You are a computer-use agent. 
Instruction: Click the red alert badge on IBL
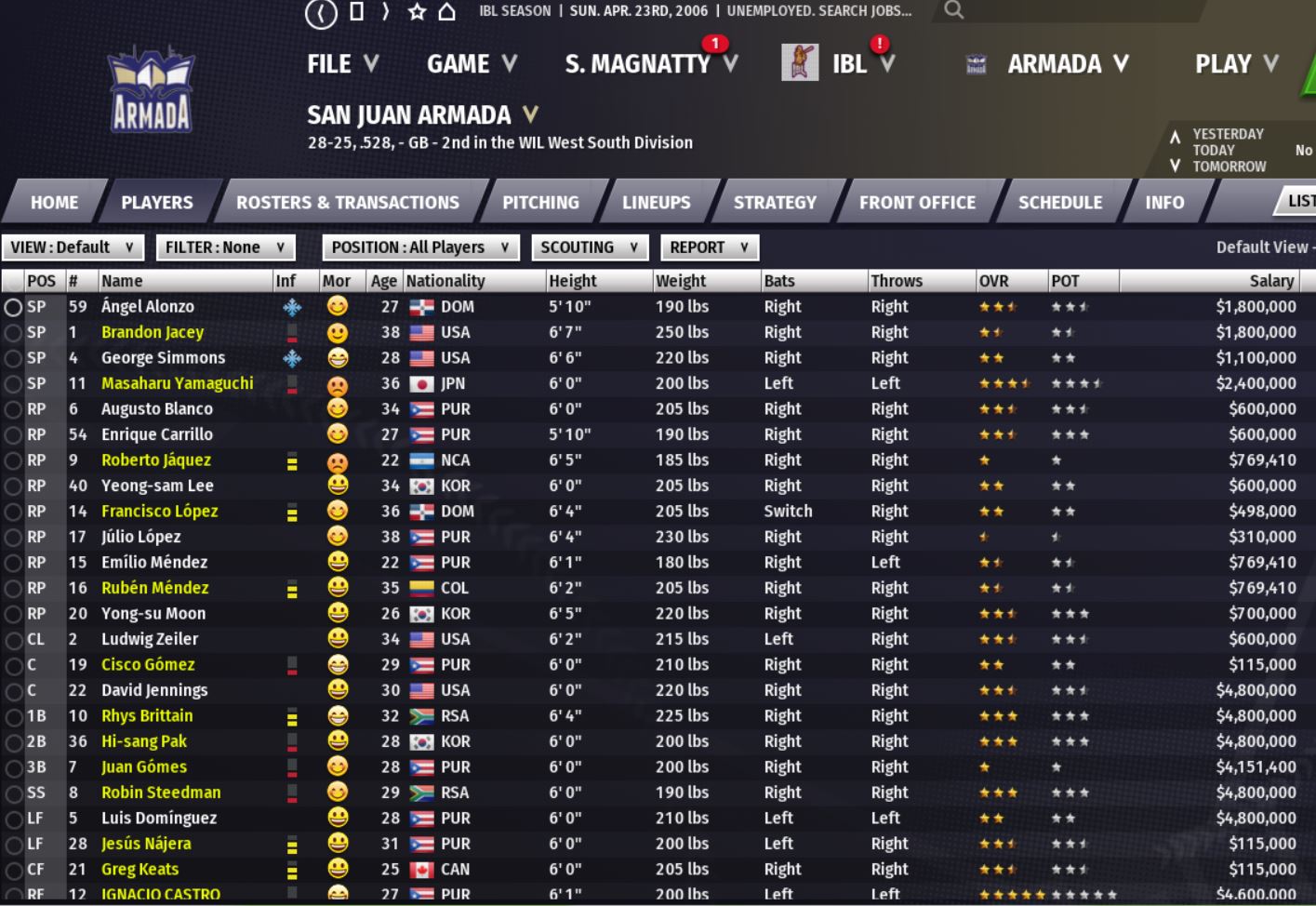(879, 43)
